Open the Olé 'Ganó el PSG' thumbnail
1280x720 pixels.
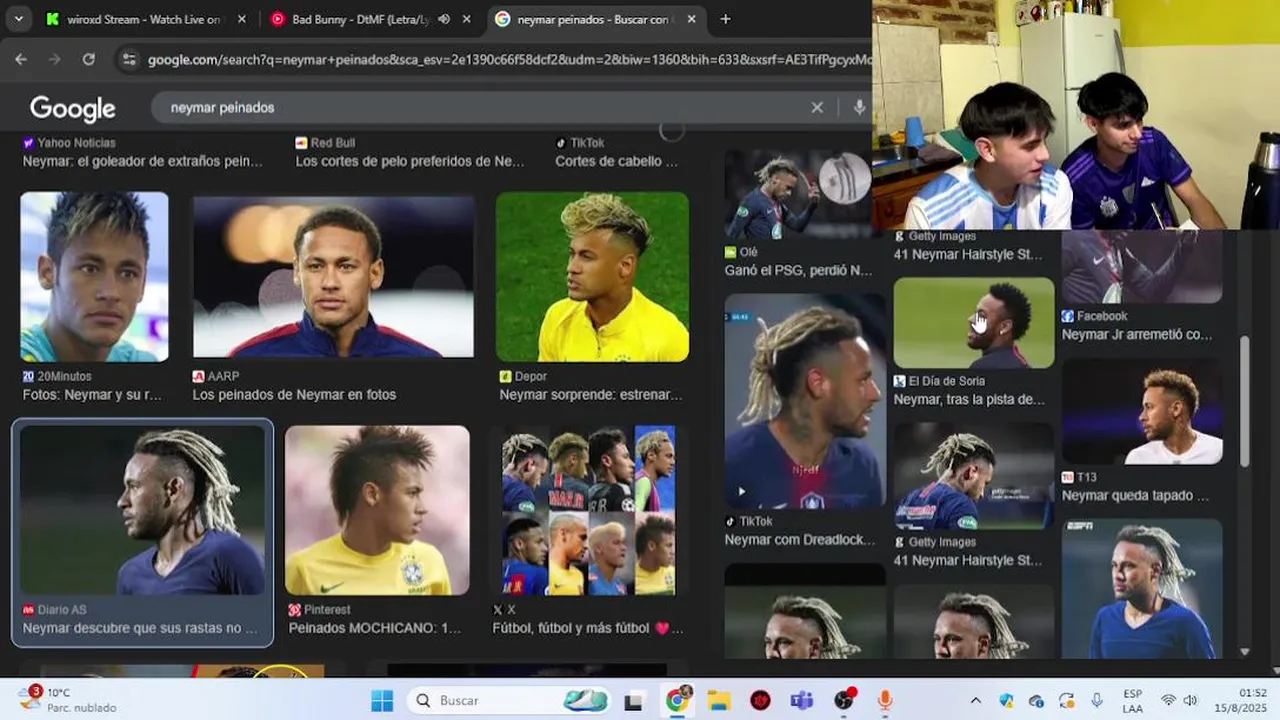(x=798, y=194)
